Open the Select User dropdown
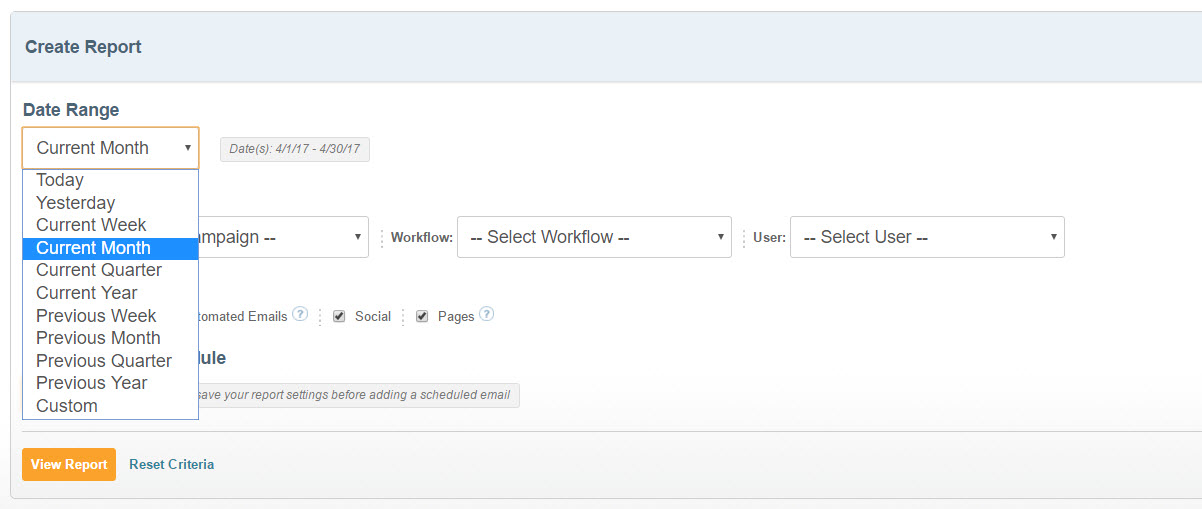 click(x=927, y=237)
